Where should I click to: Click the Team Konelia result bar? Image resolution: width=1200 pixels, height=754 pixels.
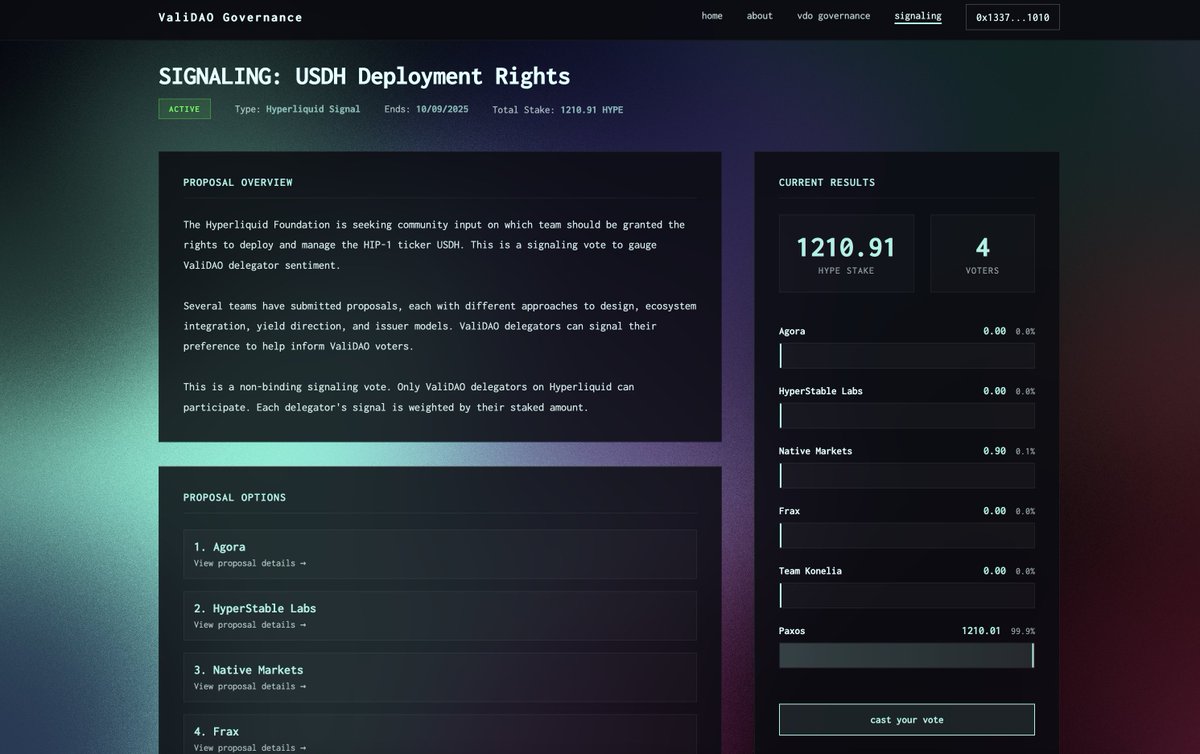906,596
